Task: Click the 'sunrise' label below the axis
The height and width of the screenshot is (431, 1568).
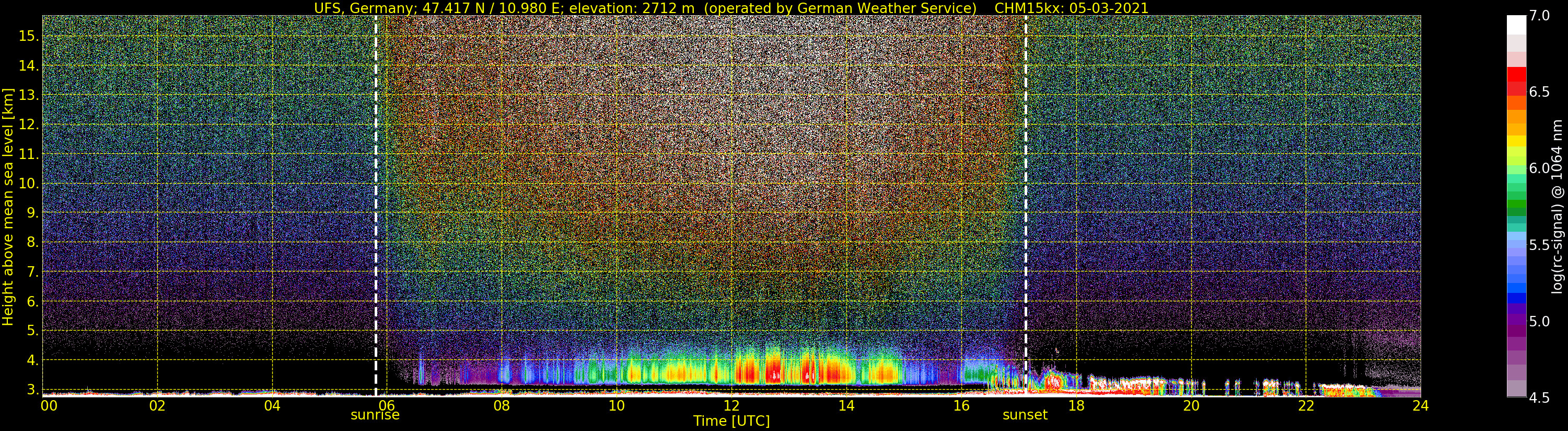Action: [375, 415]
